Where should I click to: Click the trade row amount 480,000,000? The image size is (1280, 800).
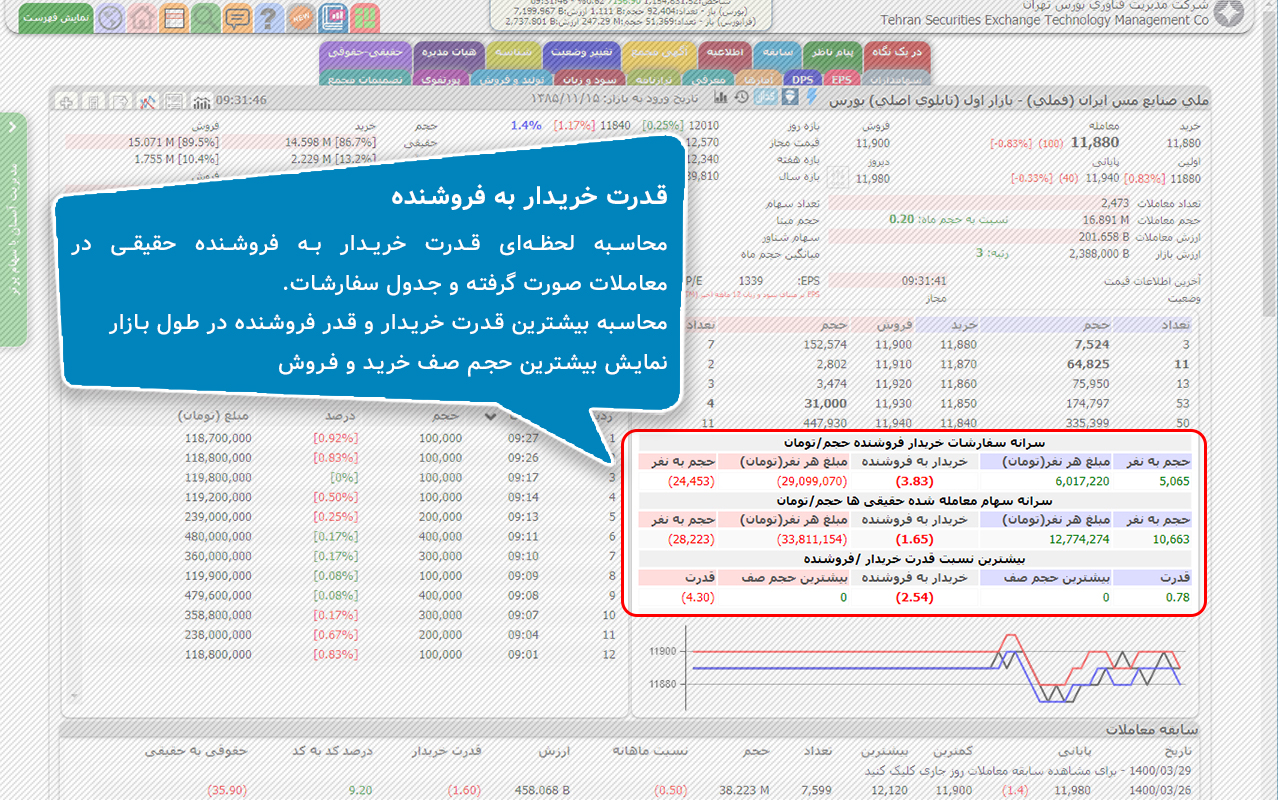(x=218, y=536)
